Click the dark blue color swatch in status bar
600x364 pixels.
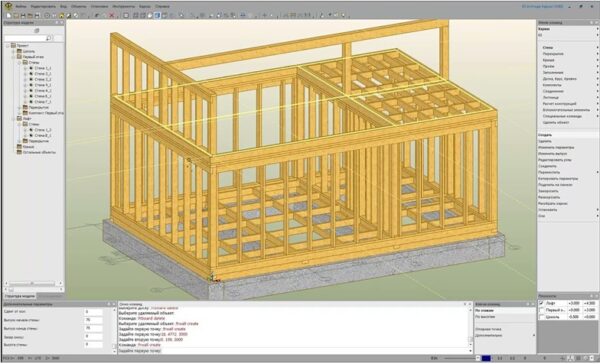pyautogui.click(x=486, y=358)
